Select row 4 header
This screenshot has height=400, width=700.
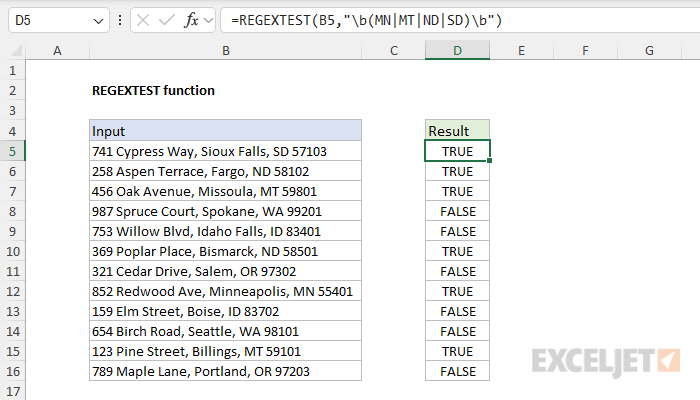[12, 131]
